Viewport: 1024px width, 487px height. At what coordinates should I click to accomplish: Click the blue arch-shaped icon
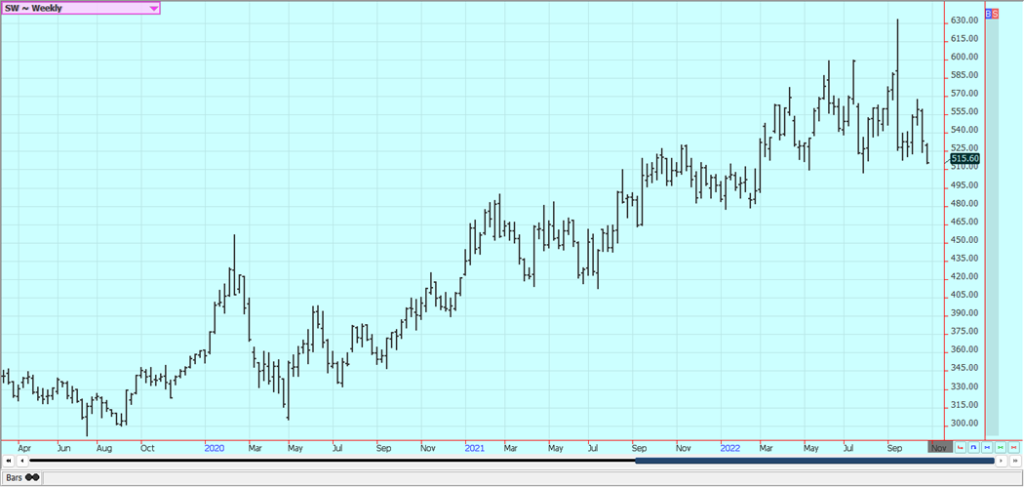click(x=973, y=447)
